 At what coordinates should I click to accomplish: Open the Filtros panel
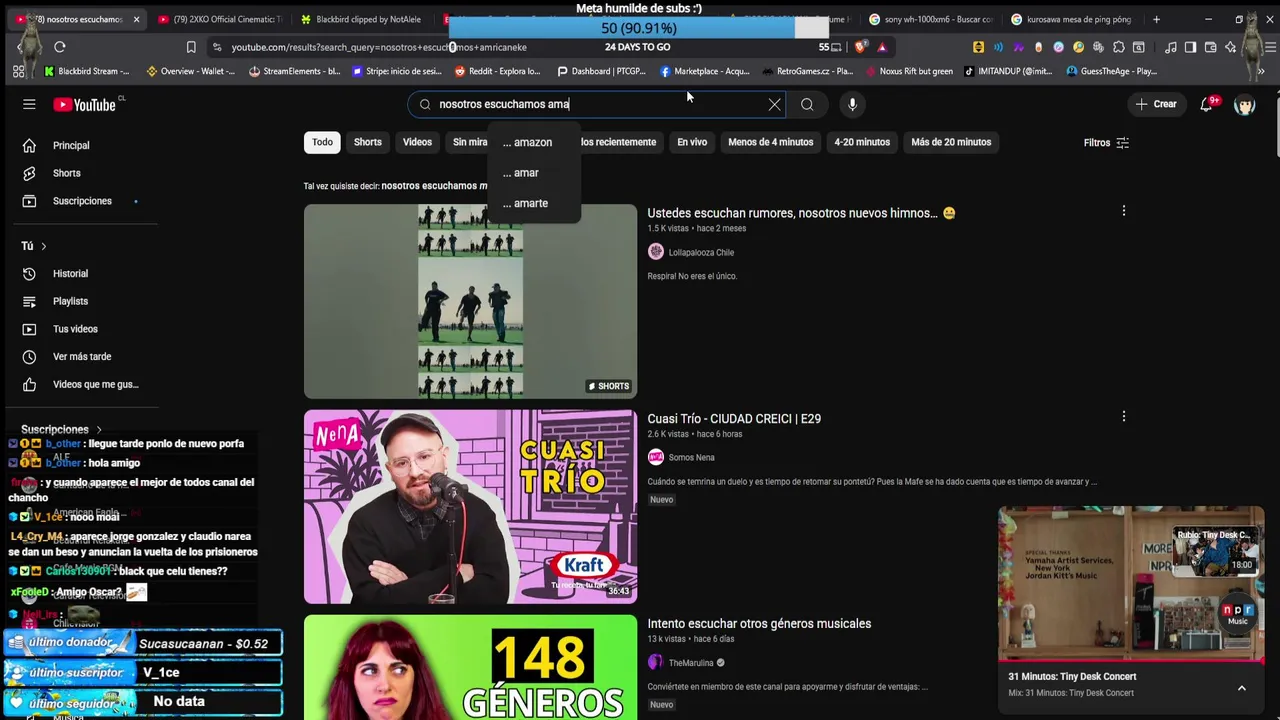point(1106,143)
